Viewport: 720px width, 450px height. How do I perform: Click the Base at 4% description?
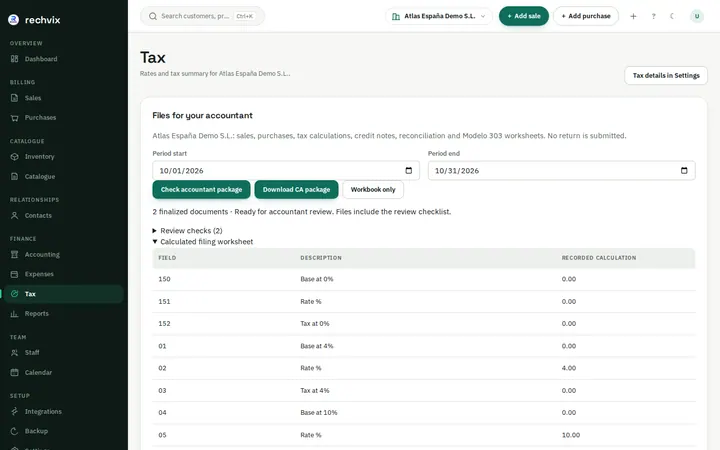(317, 346)
